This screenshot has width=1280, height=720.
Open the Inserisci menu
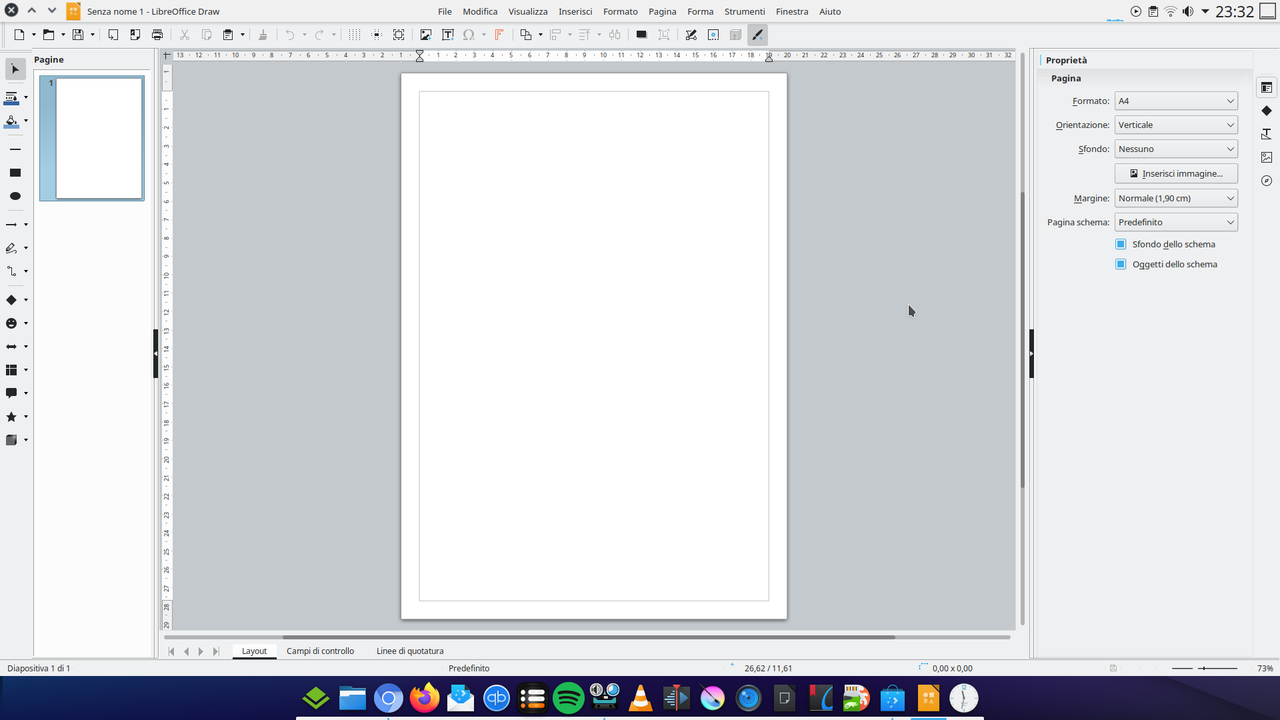click(575, 11)
